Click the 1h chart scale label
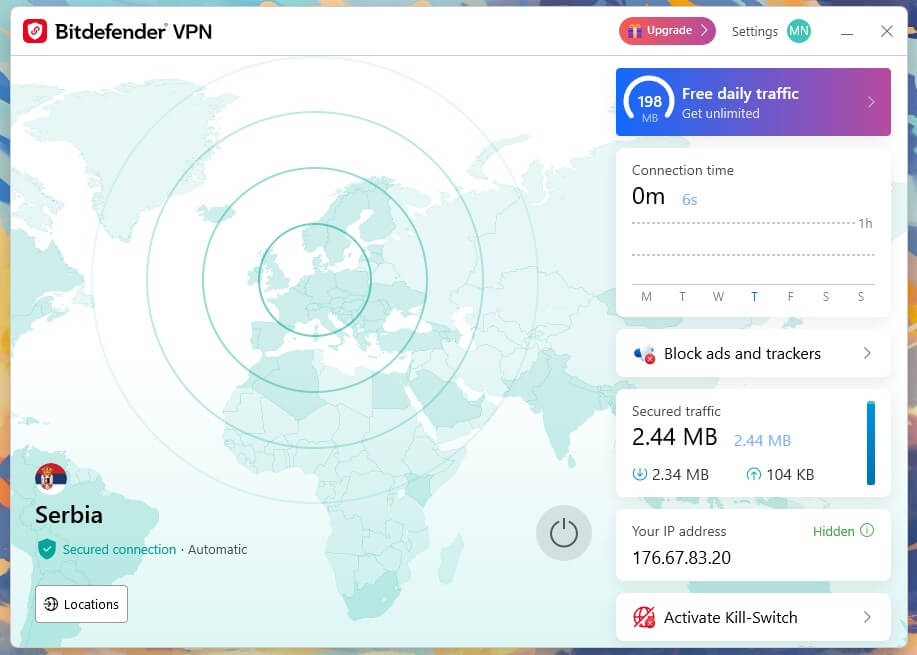917x655 pixels. (866, 223)
